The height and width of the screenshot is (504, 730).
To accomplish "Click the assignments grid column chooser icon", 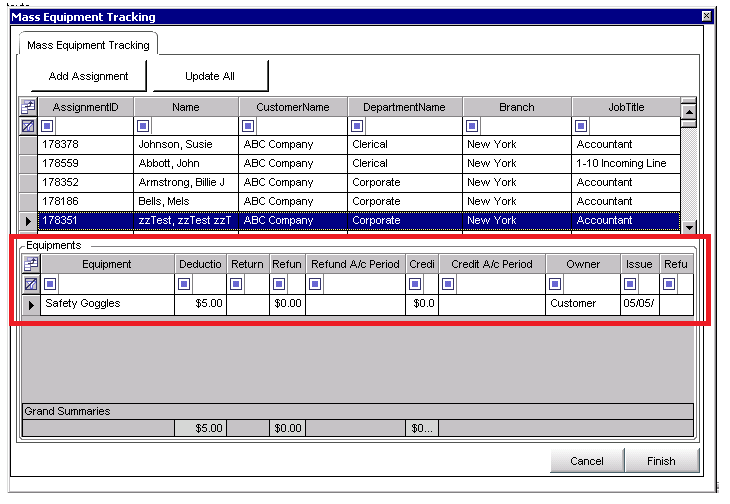I will (28, 107).
